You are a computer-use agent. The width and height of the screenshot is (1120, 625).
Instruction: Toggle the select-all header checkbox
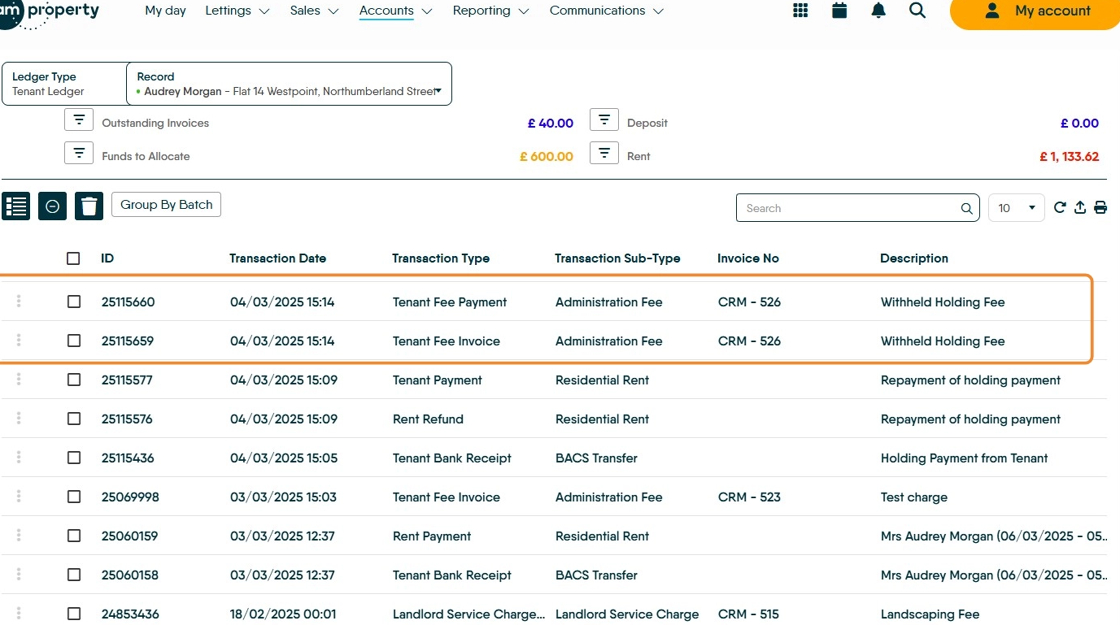pyautogui.click(x=74, y=258)
